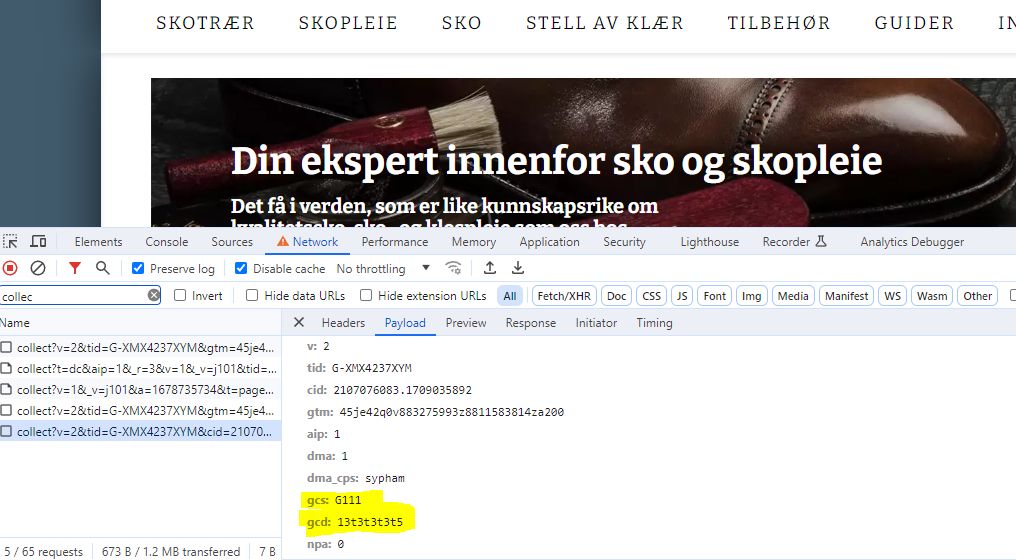This screenshot has width=1016, height=560.
Task: Open the Analytics Debugger tab
Action: coord(912,242)
